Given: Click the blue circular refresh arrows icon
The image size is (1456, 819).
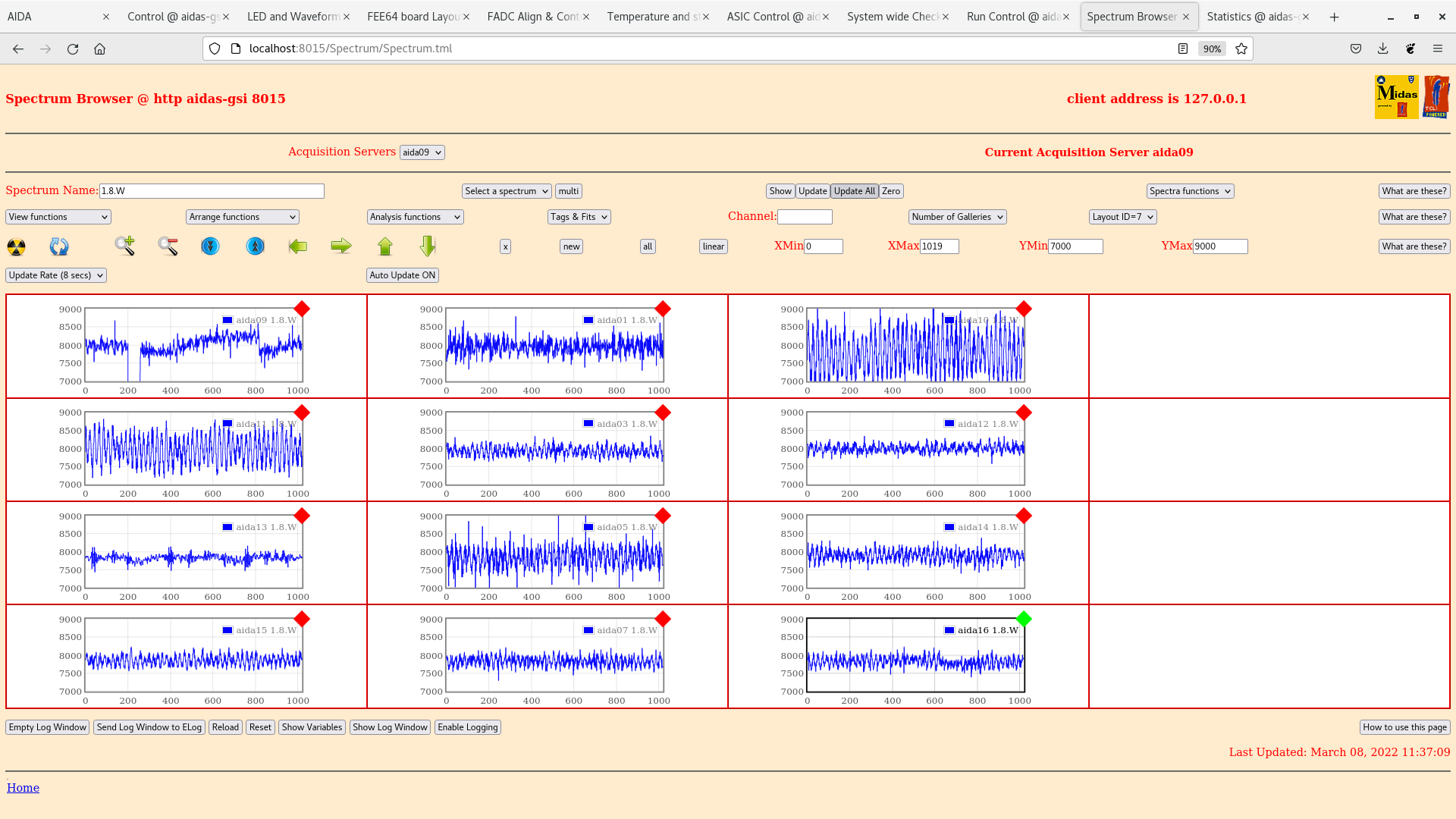Looking at the screenshot, I should pyautogui.click(x=58, y=246).
